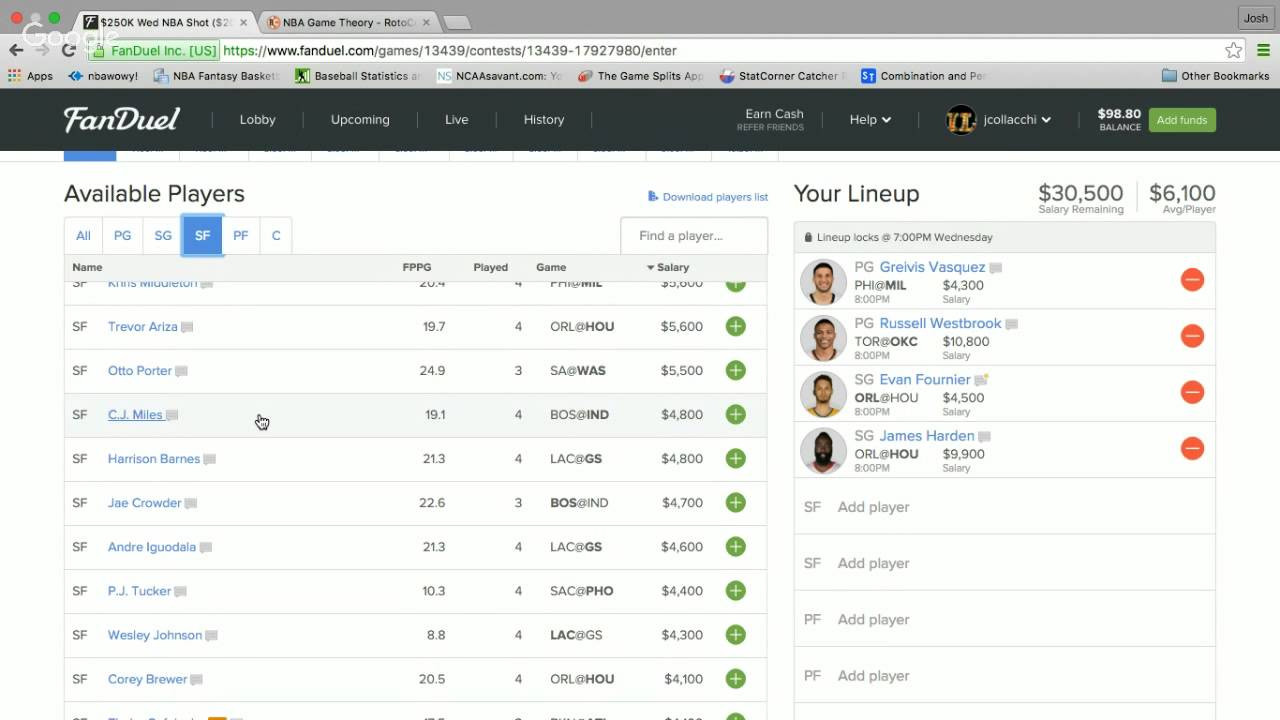Open Live contests page
Viewport: 1280px width, 720px height.
click(x=456, y=119)
